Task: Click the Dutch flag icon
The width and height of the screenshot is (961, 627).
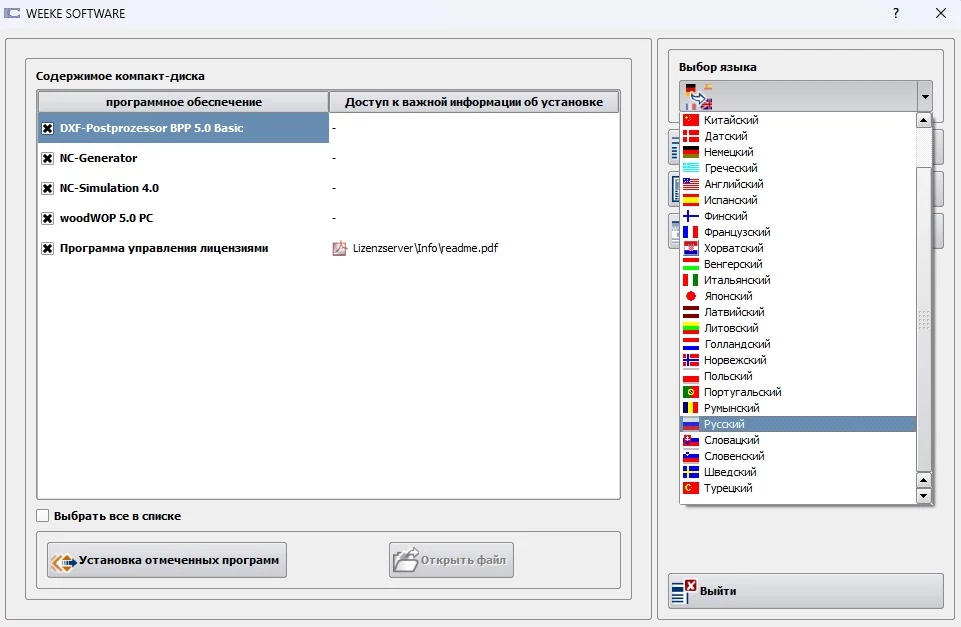Action: [x=691, y=344]
